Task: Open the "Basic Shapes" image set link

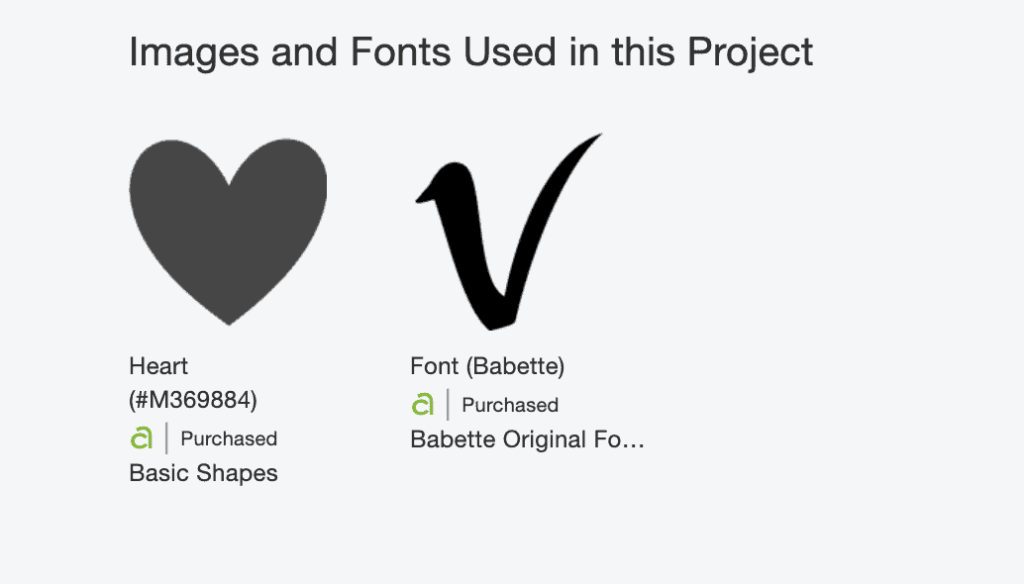Action: pos(203,473)
